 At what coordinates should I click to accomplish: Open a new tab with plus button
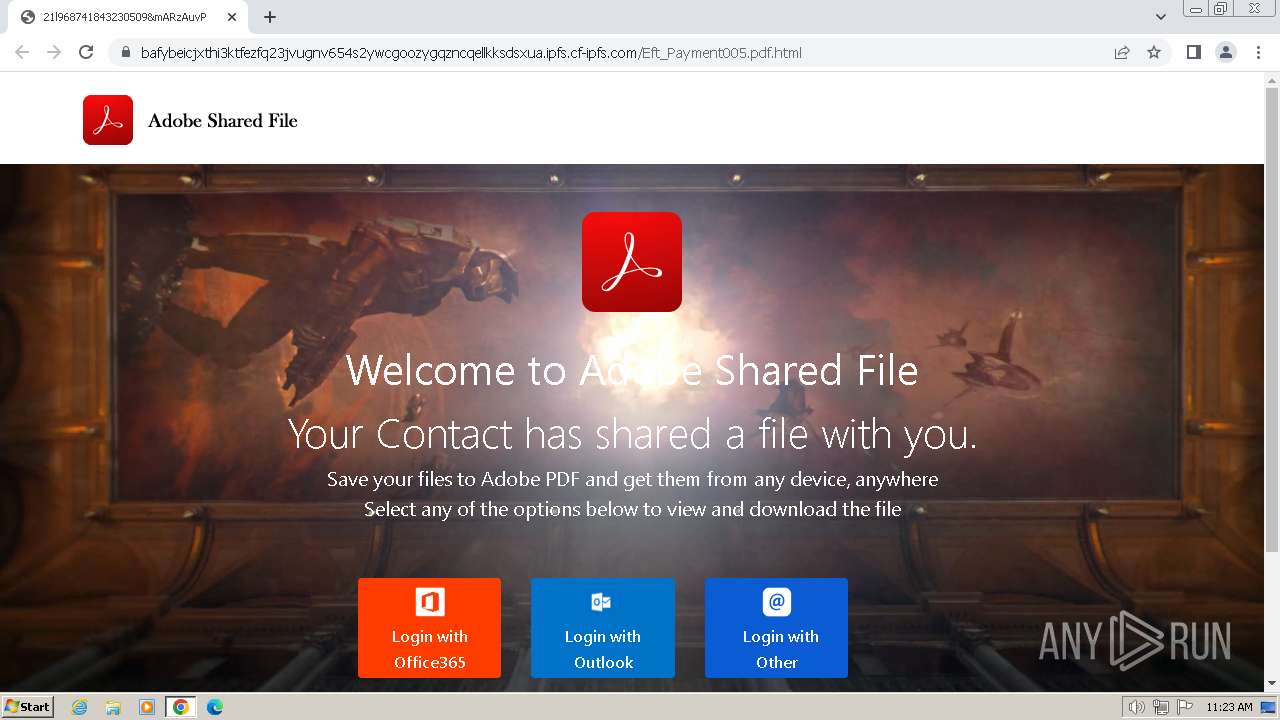tap(270, 17)
